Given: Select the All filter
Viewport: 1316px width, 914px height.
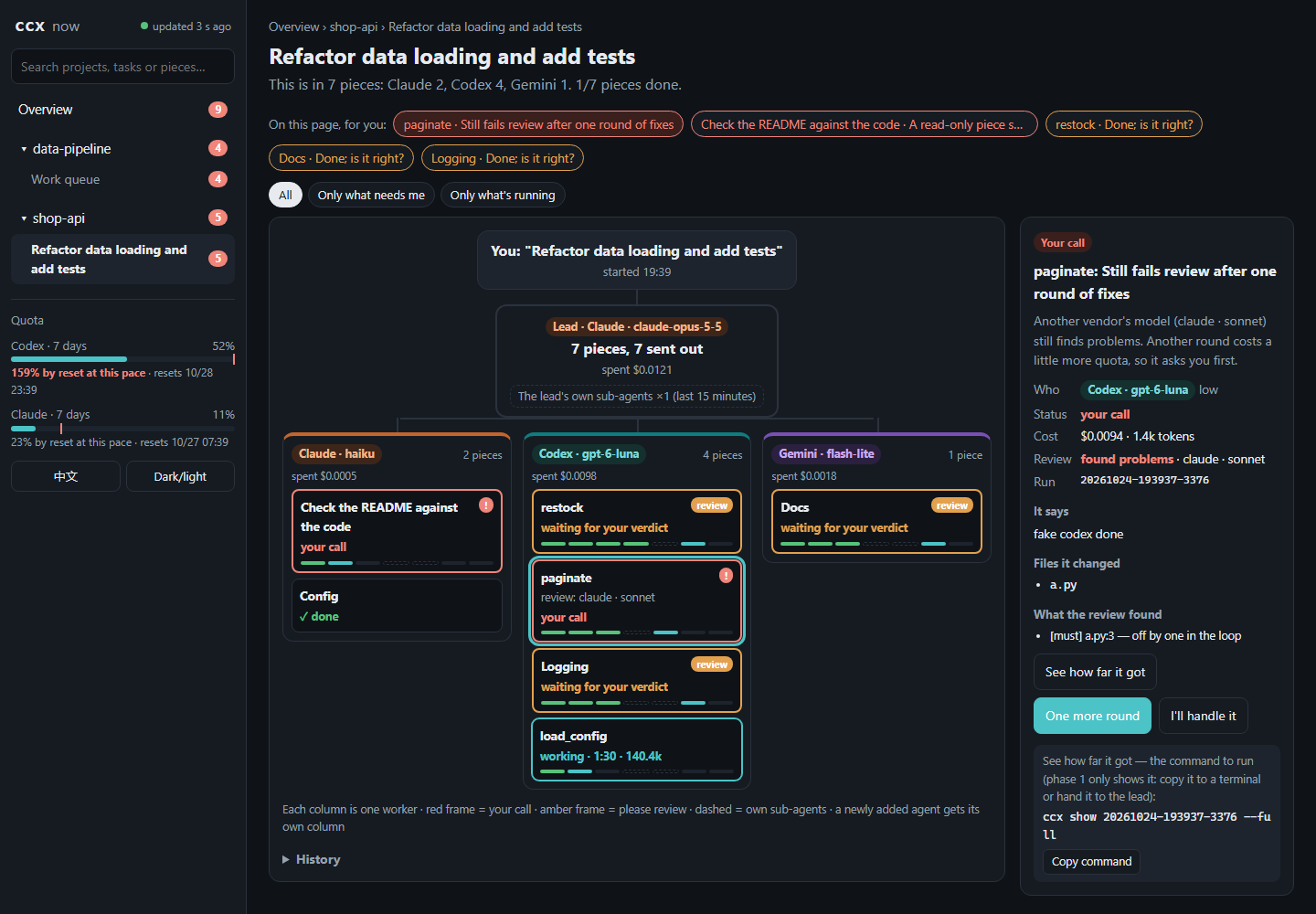Looking at the screenshot, I should [x=285, y=195].
